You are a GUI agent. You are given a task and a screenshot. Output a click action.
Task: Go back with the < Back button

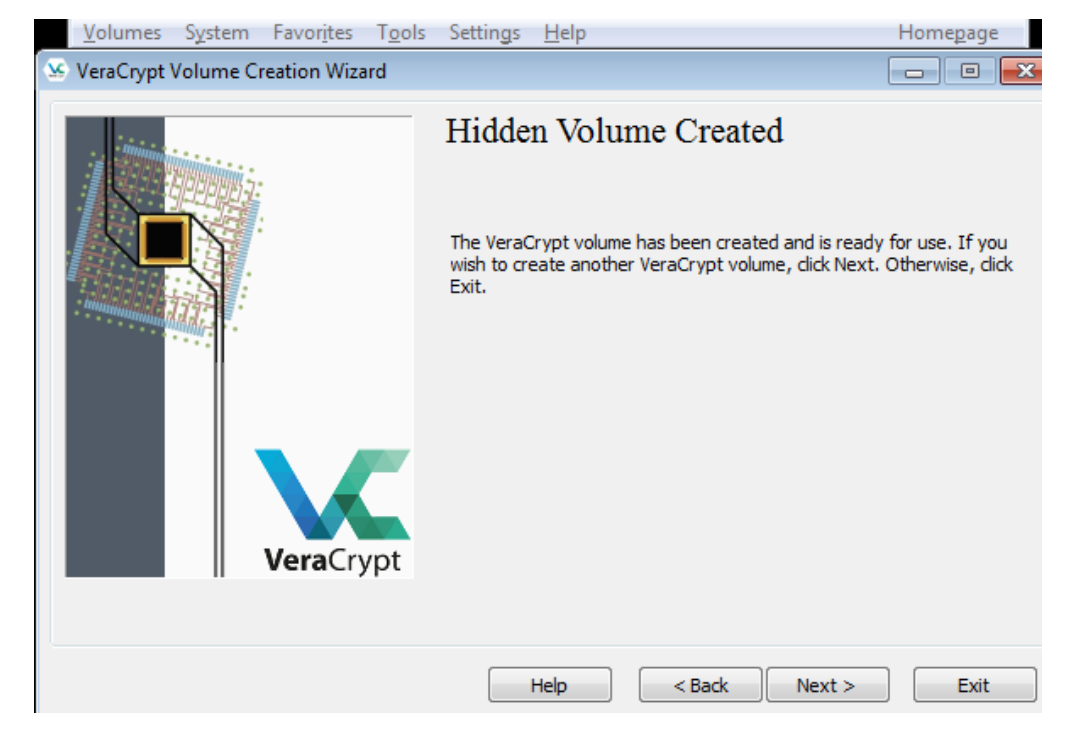click(700, 685)
